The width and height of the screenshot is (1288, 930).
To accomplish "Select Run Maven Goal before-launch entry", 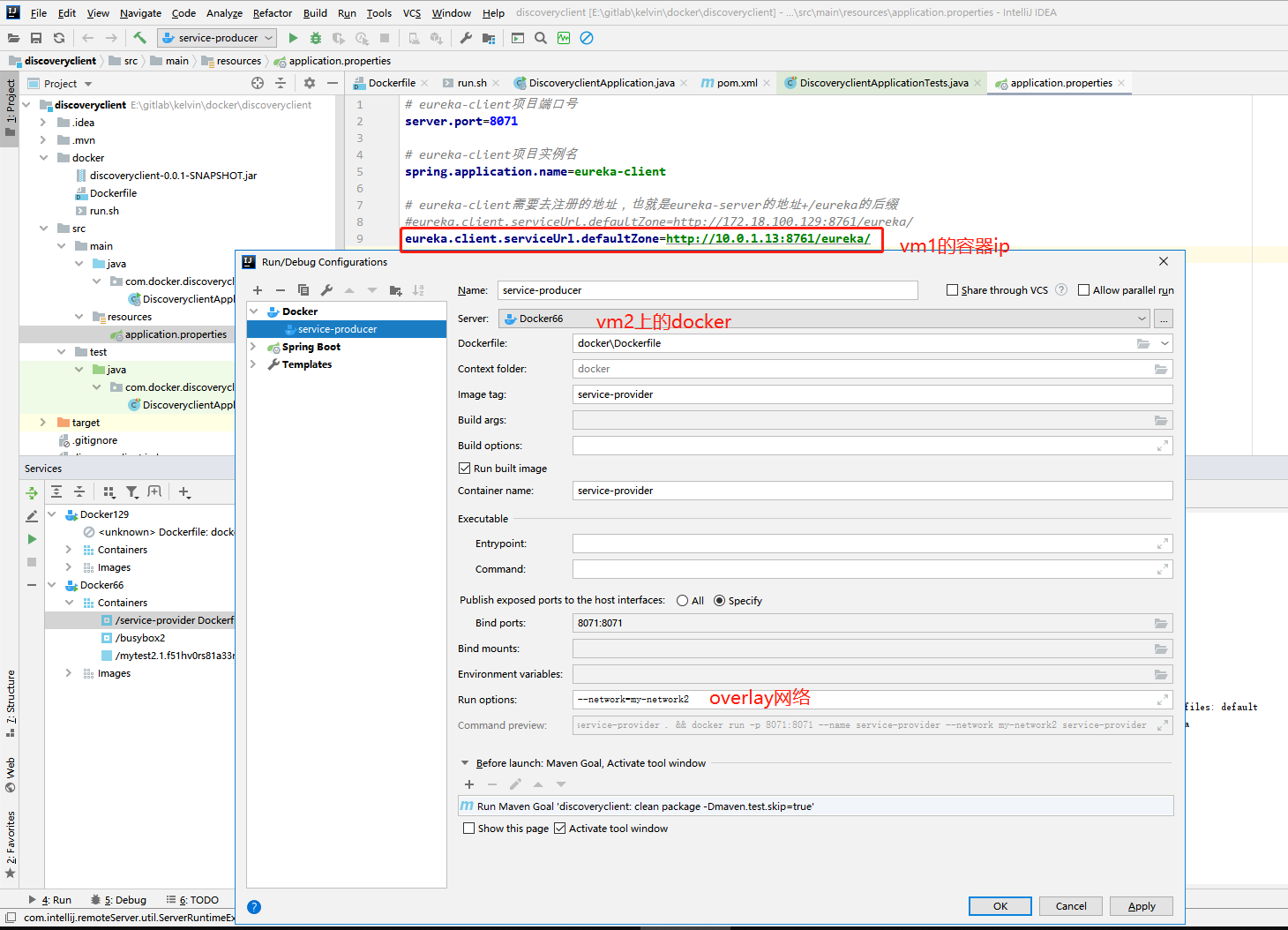I will click(815, 806).
